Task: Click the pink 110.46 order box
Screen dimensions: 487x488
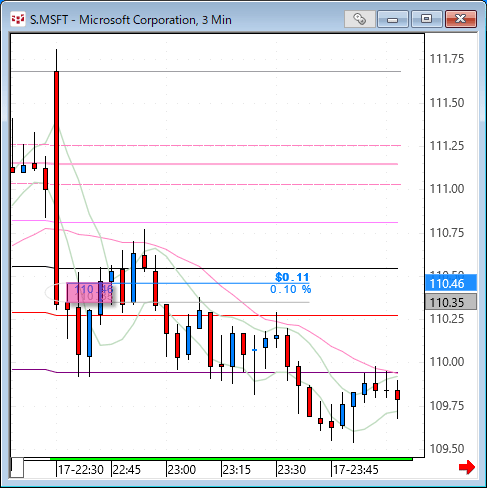Action: 89,293
